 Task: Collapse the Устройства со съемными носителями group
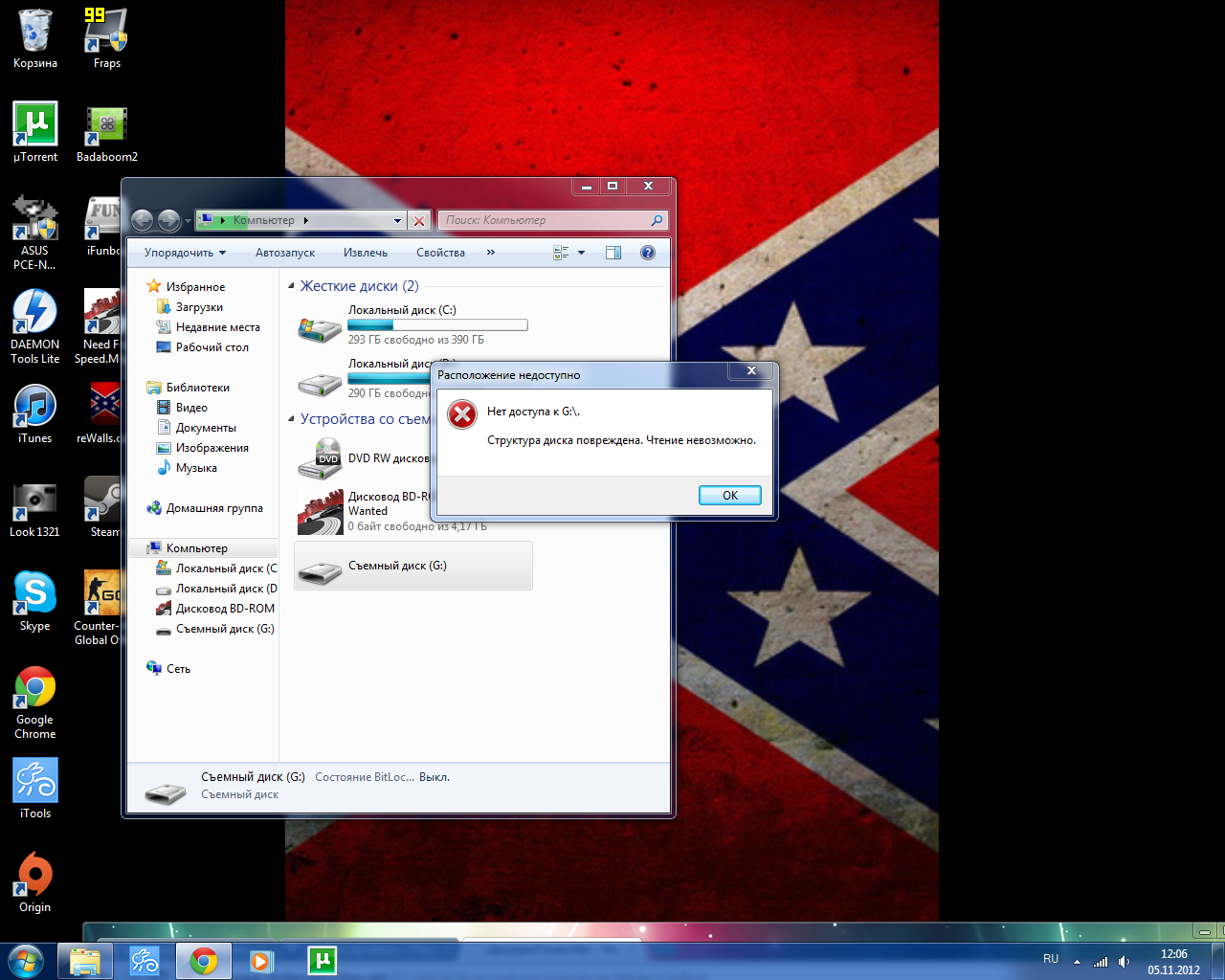(x=292, y=419)
